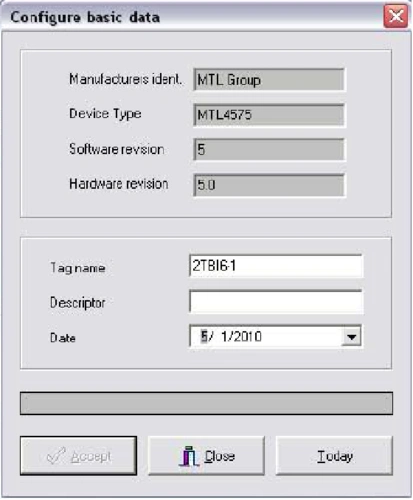Select the year 2010 in Date field

(x=250, y=336)
